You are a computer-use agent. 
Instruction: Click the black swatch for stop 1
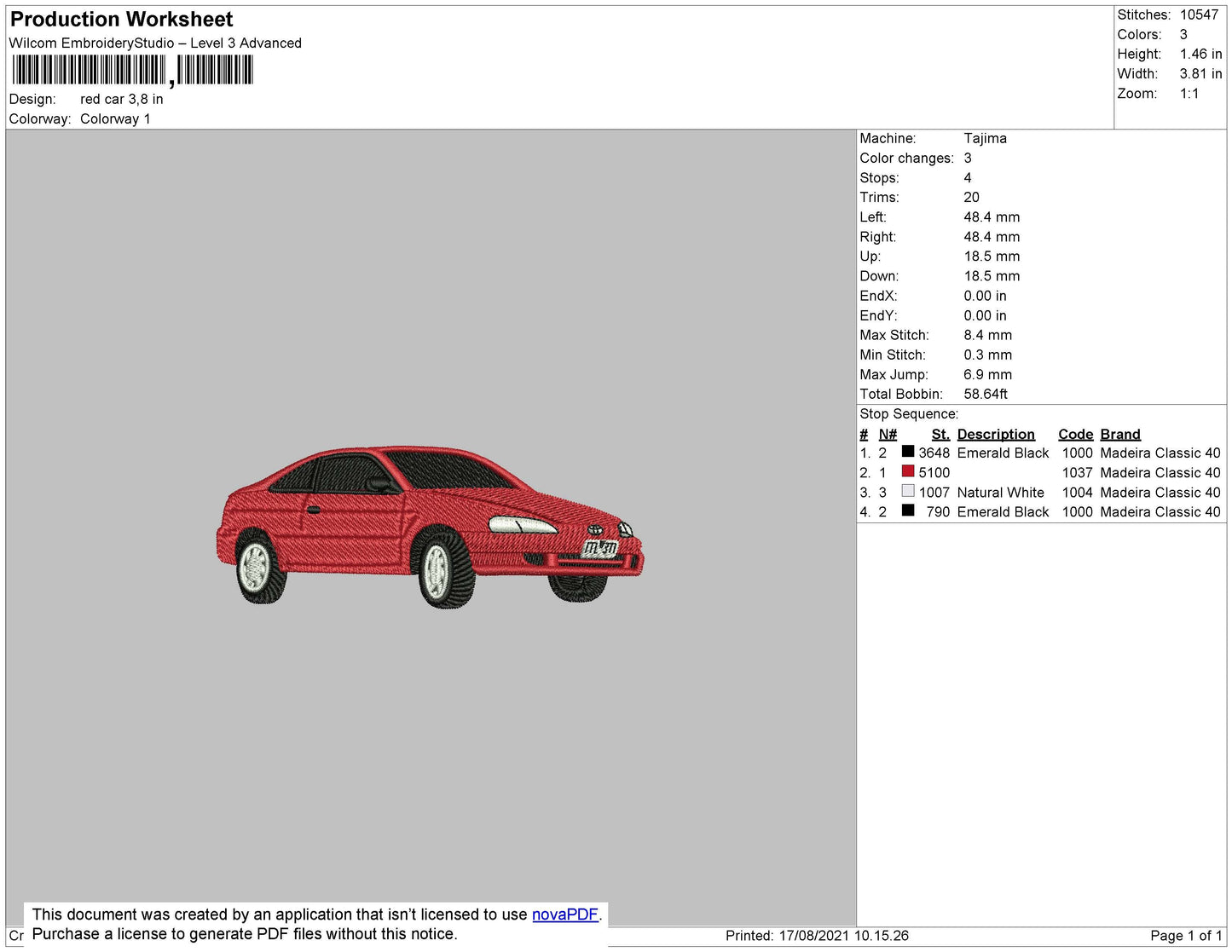tap(908, 452)
